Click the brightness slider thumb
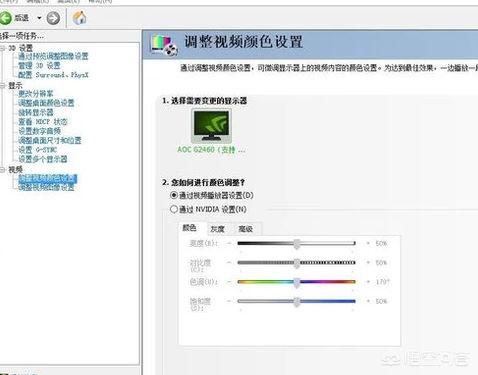This screenshot has width=478, height=375. pyautogui.click(x=297, y=244)
